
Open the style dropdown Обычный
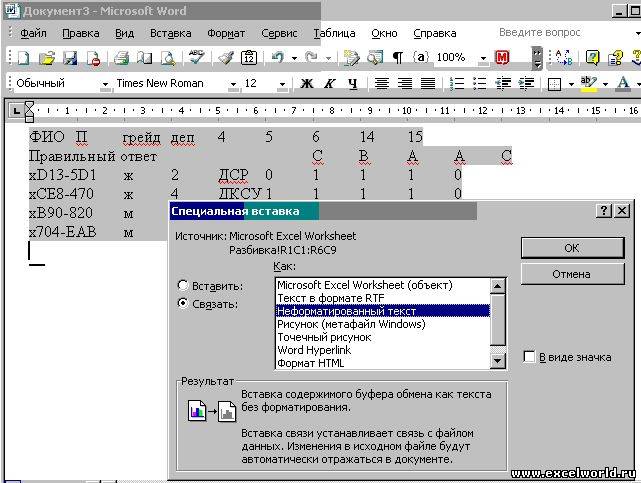click(105, 84)
